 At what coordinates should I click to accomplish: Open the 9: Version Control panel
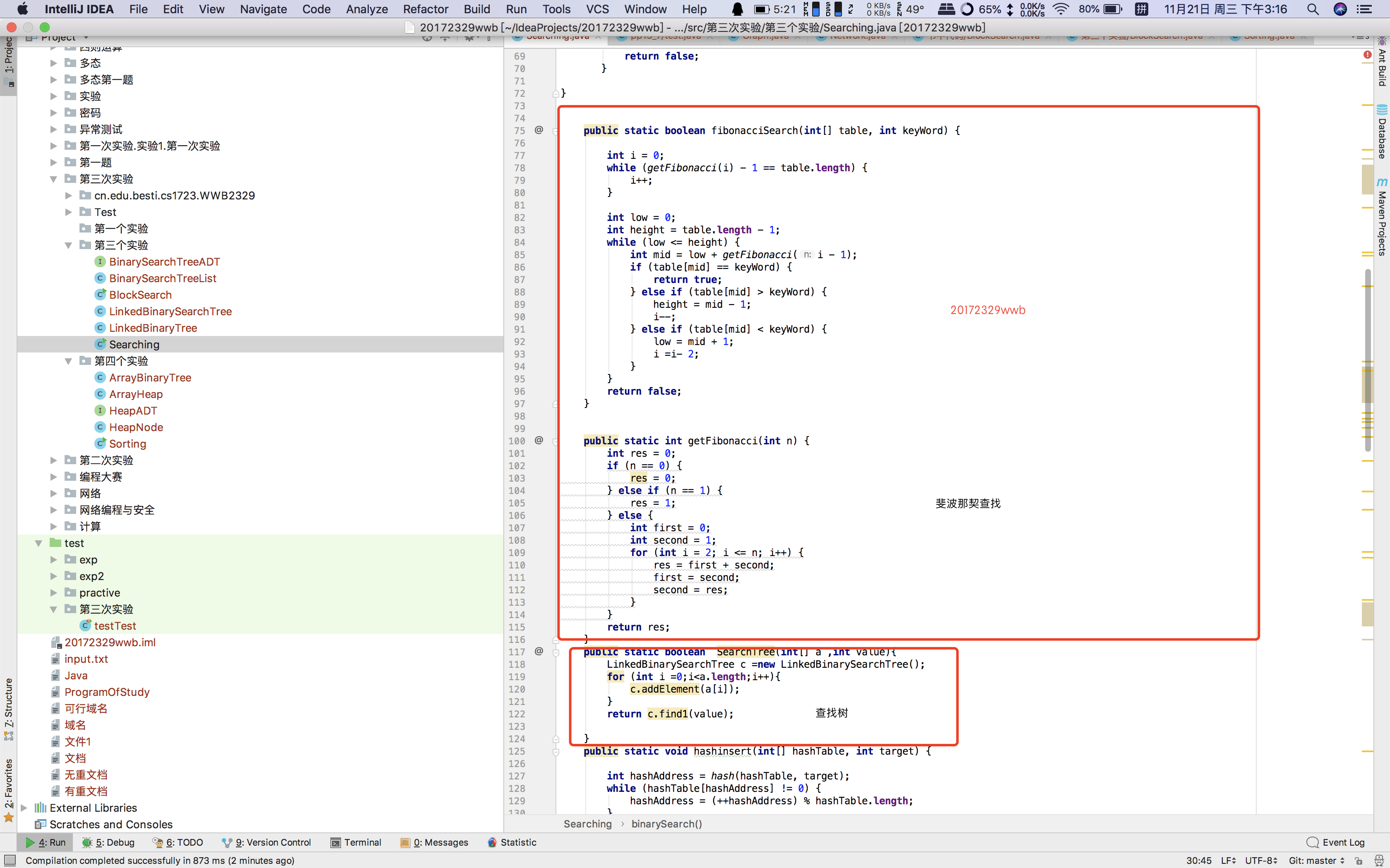(267, 842)
